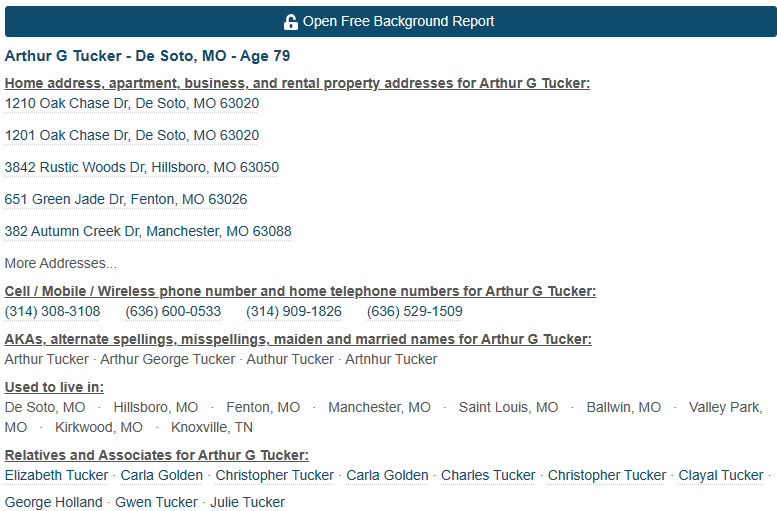Expand the More Addresses list

tap(60, 263)
